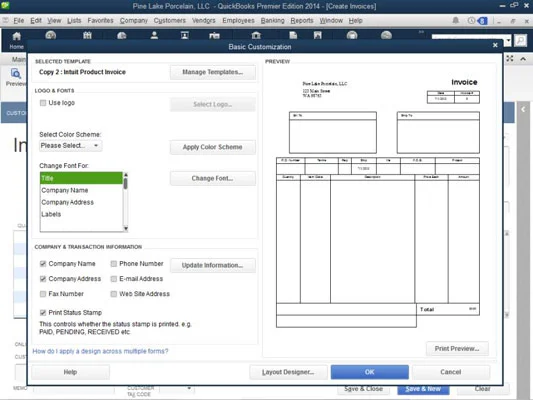Click the Change Font button
Image resolution: width=533 pixels, height=400 pixels.
(x=212, y=178)
